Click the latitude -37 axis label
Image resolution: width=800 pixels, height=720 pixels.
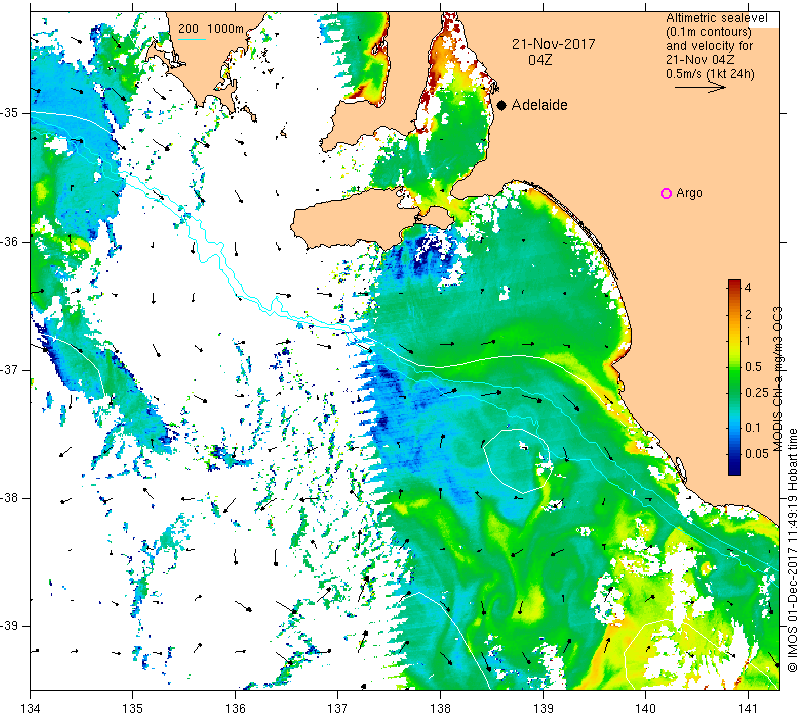[x=10, y=369]
